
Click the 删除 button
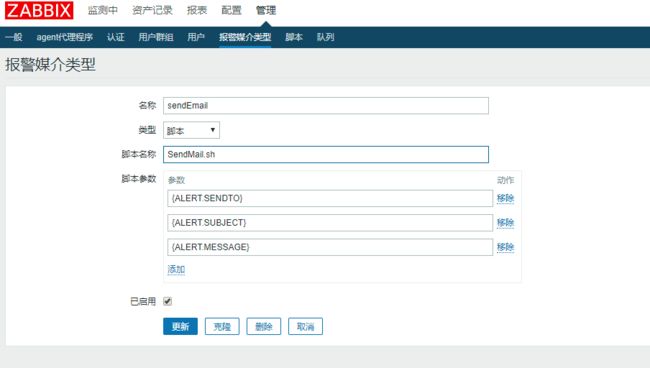pyautogui.click(x=264, y=326)
